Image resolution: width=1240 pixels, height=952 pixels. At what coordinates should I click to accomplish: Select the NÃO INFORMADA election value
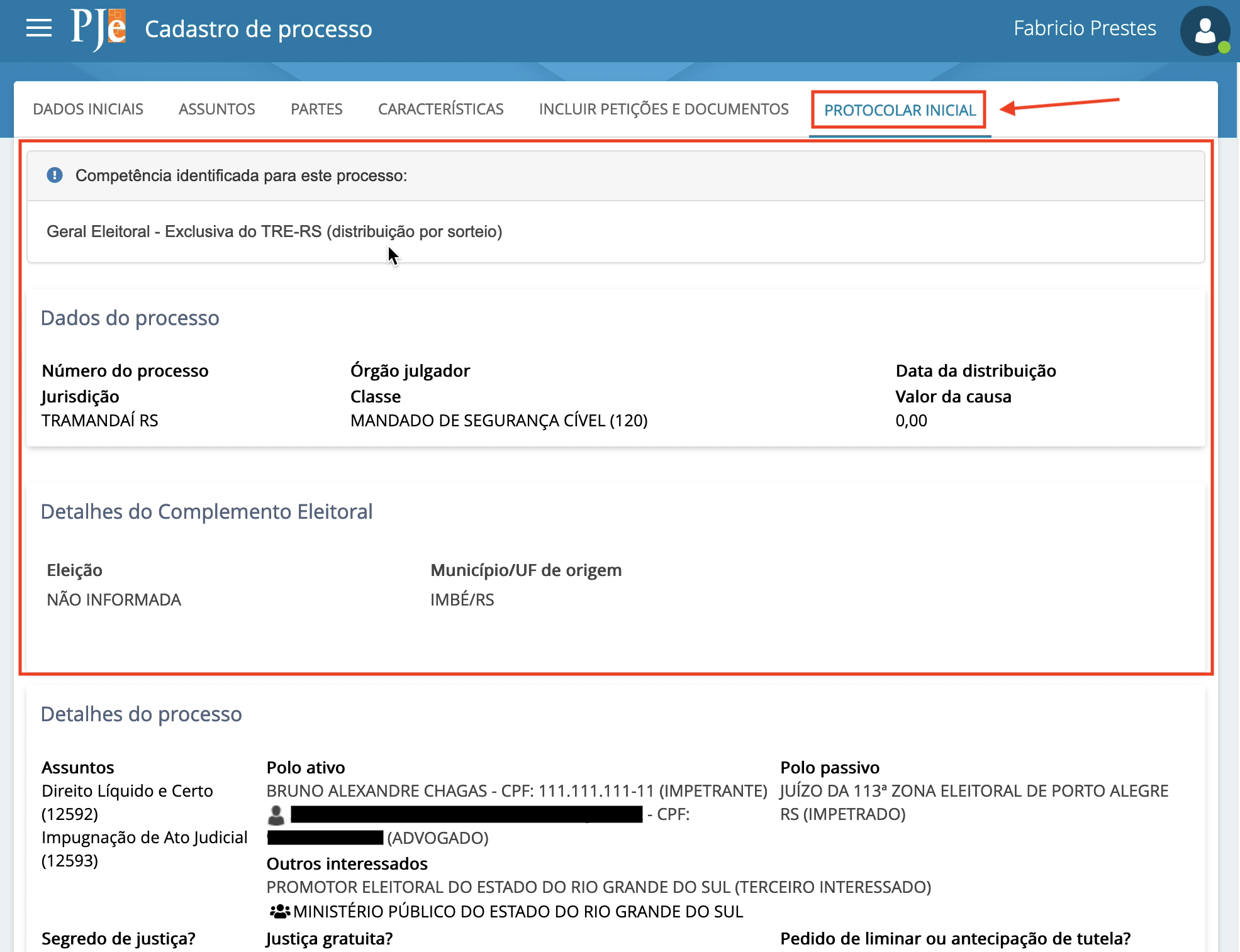[x=114, y=600]
